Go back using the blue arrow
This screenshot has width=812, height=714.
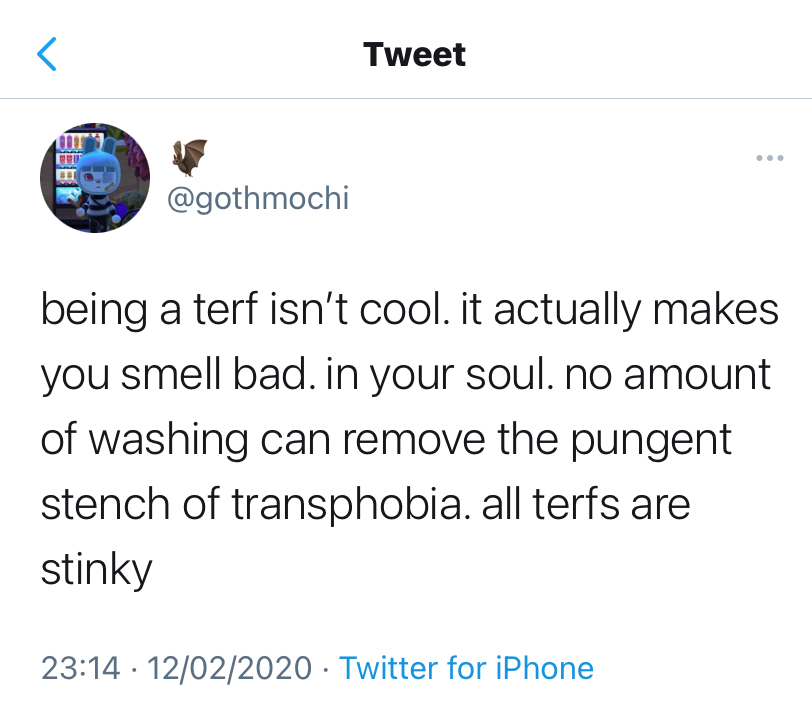pyautogui.click(x=47, y=53)
